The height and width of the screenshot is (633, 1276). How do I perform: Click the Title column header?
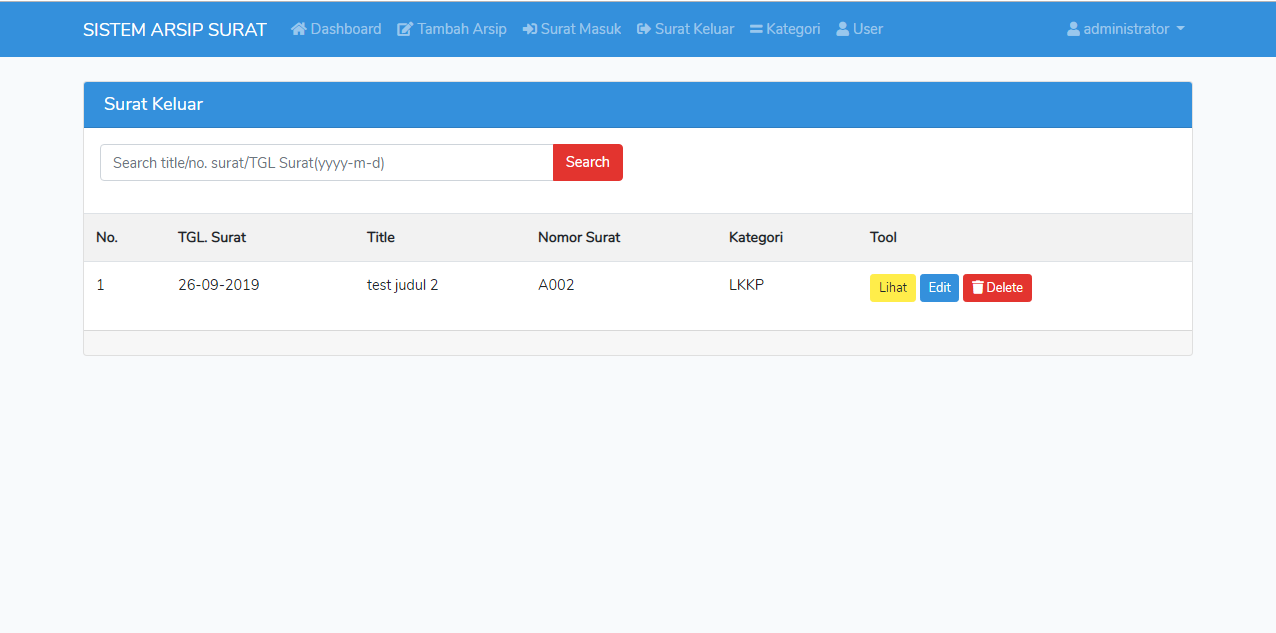[x=381, y=237]
